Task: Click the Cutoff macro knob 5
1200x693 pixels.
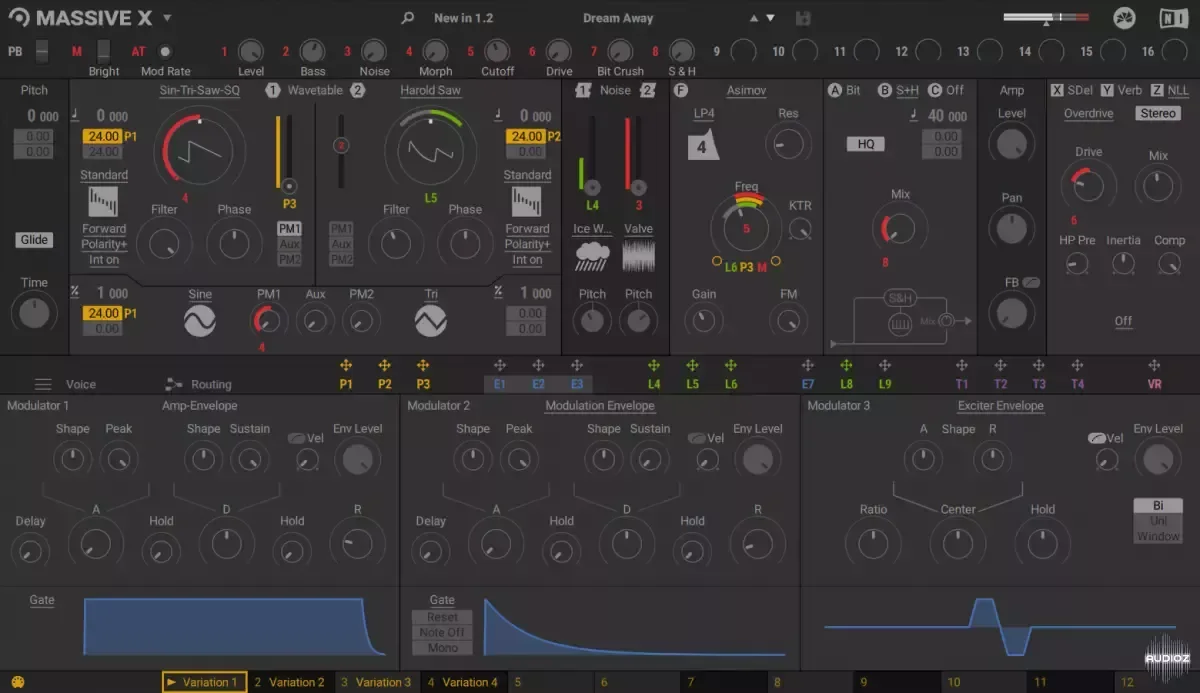Action: [497, 51]
